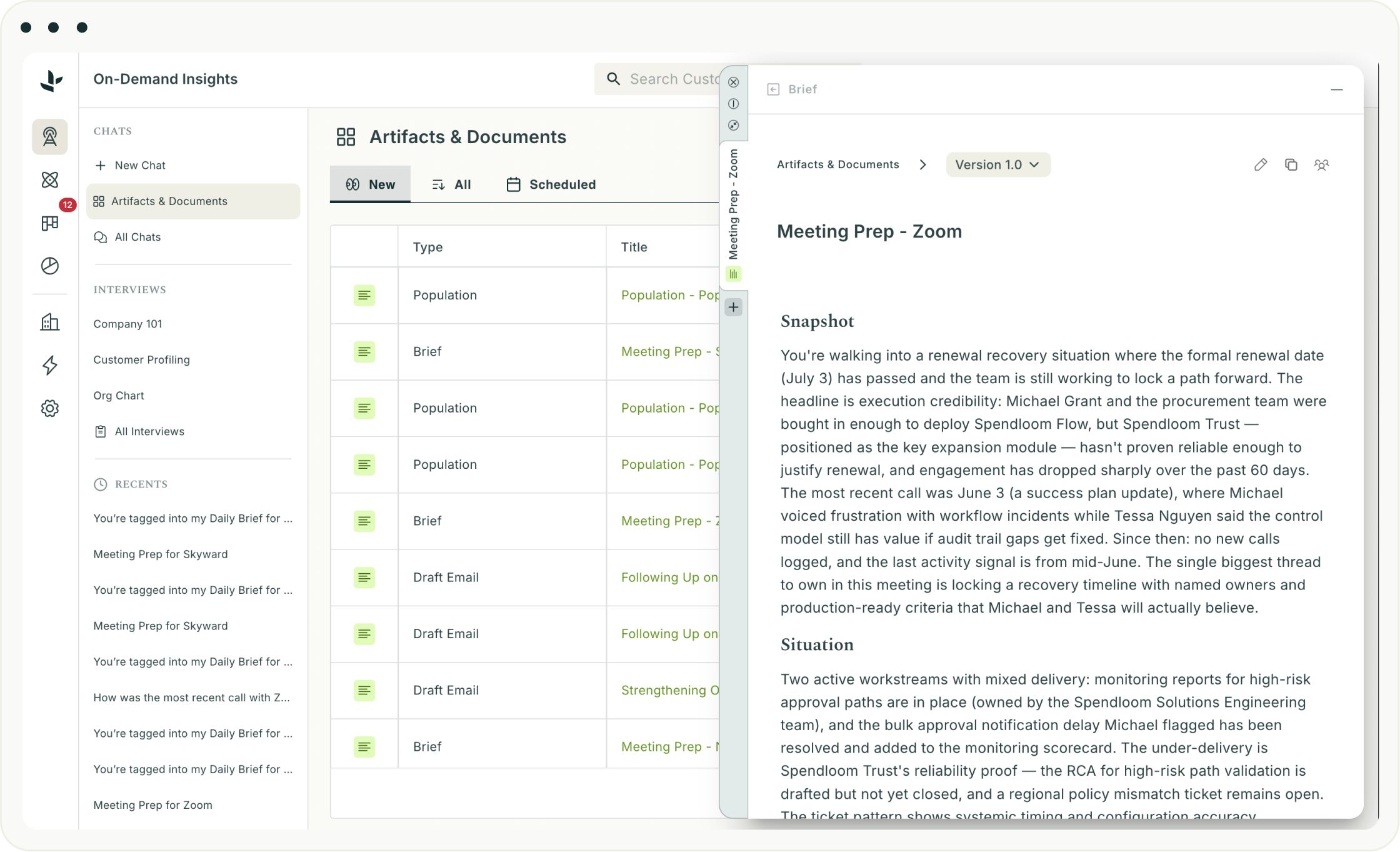Open the Strengthening draft email title
This screenshot has width=1400, height=852.
(670, 690)
